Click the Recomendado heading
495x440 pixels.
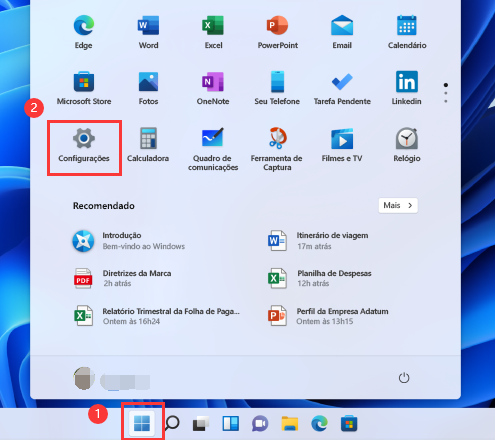(104, 206)
